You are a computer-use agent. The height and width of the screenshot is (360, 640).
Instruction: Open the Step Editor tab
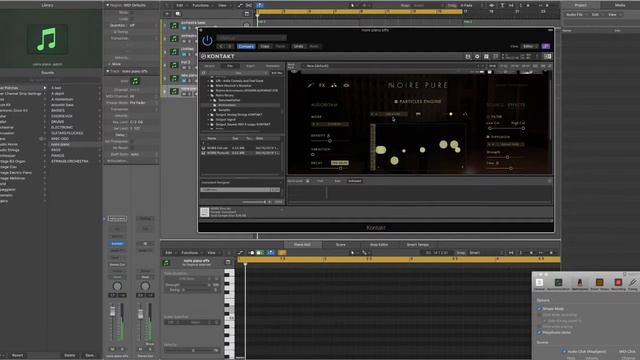click(379, 244)
